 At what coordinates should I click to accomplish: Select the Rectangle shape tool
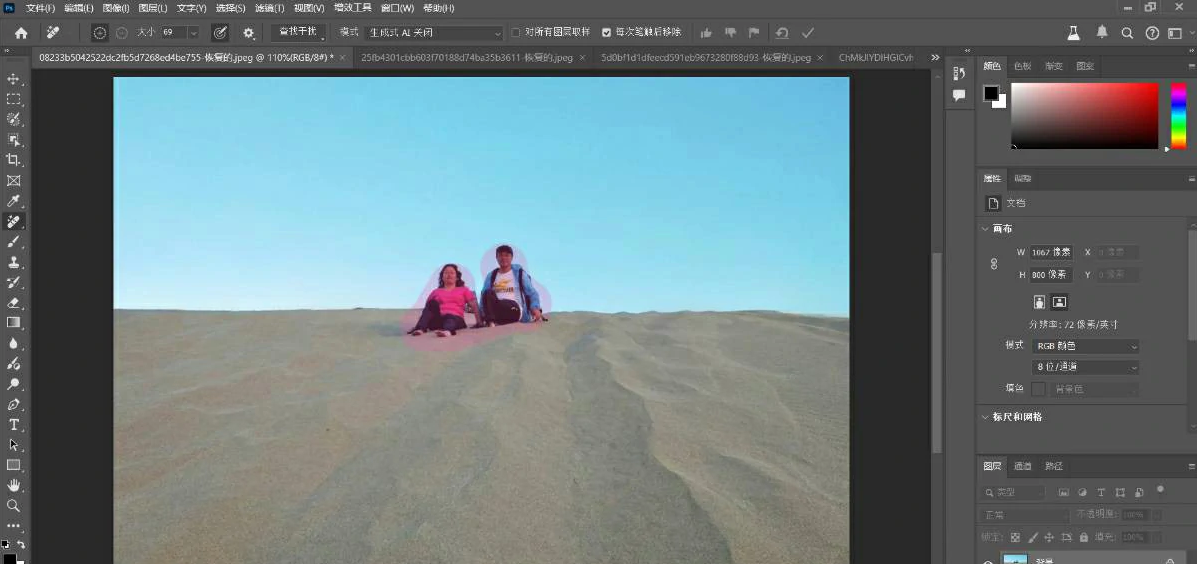click(x=13, y=465)
